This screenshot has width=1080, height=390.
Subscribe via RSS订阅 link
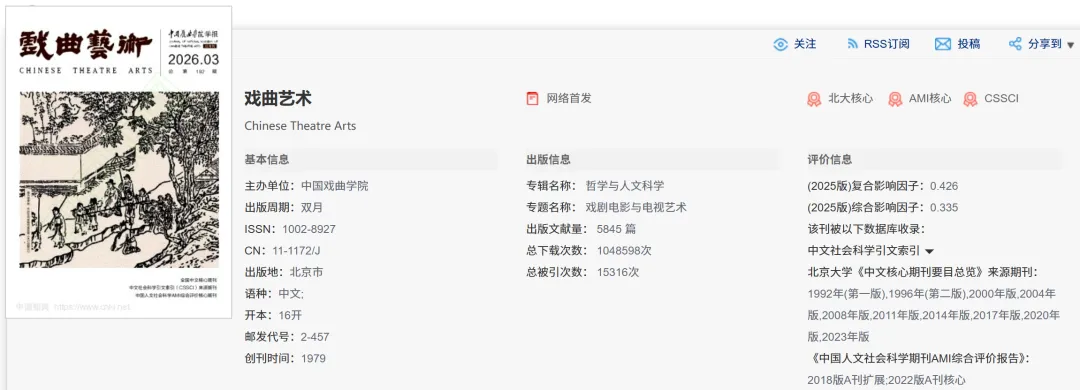point(887,44)
